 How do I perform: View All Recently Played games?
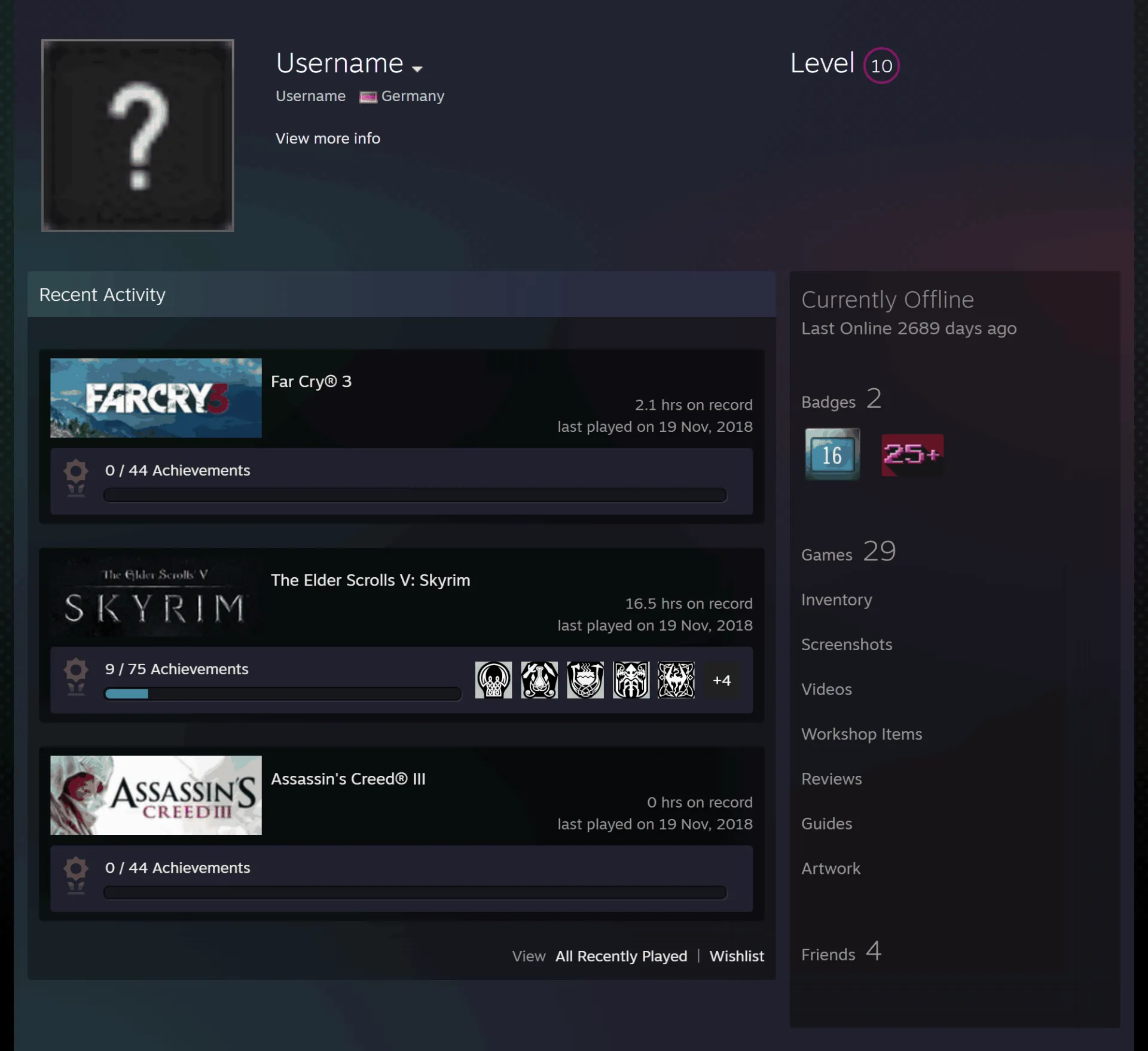click(x=621, y=956)
